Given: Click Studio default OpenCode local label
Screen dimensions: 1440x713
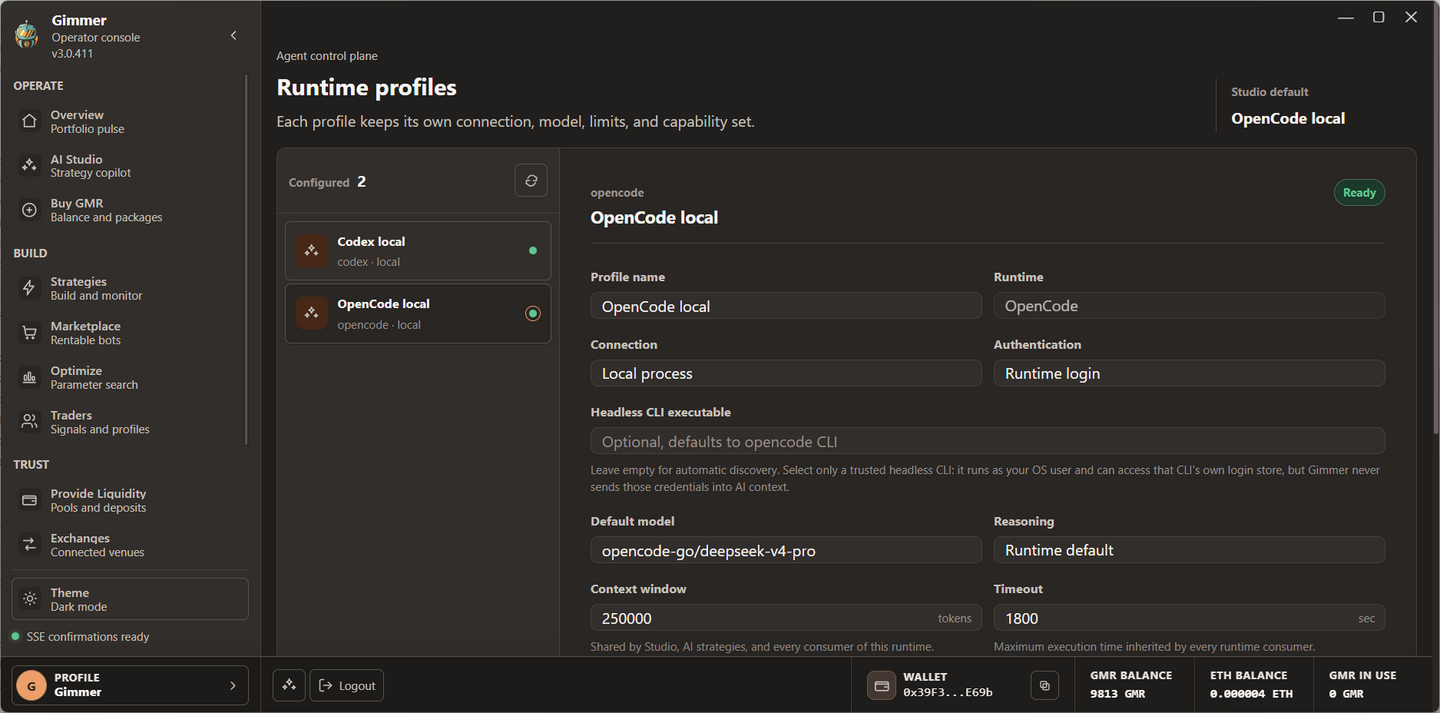Looking at the screenshot, I should (1288, 118).
